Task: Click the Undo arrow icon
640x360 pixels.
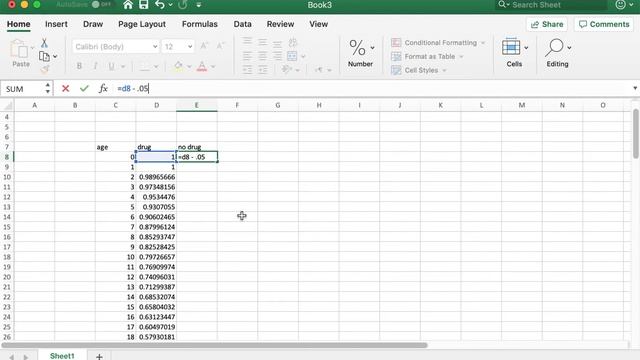Action: tap(160, 5)
